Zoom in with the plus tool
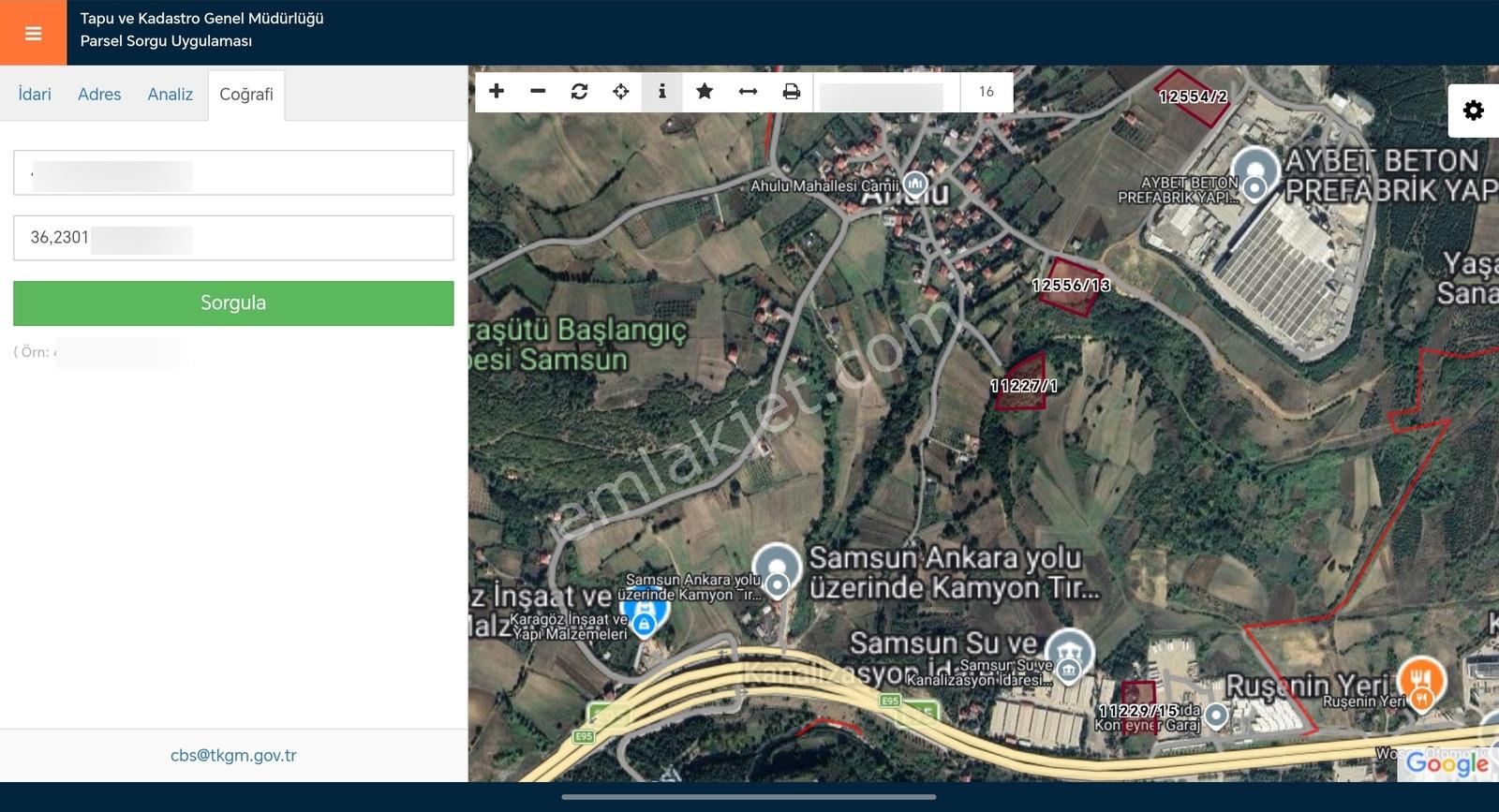The image size is (1499, 812). point(497,91)
